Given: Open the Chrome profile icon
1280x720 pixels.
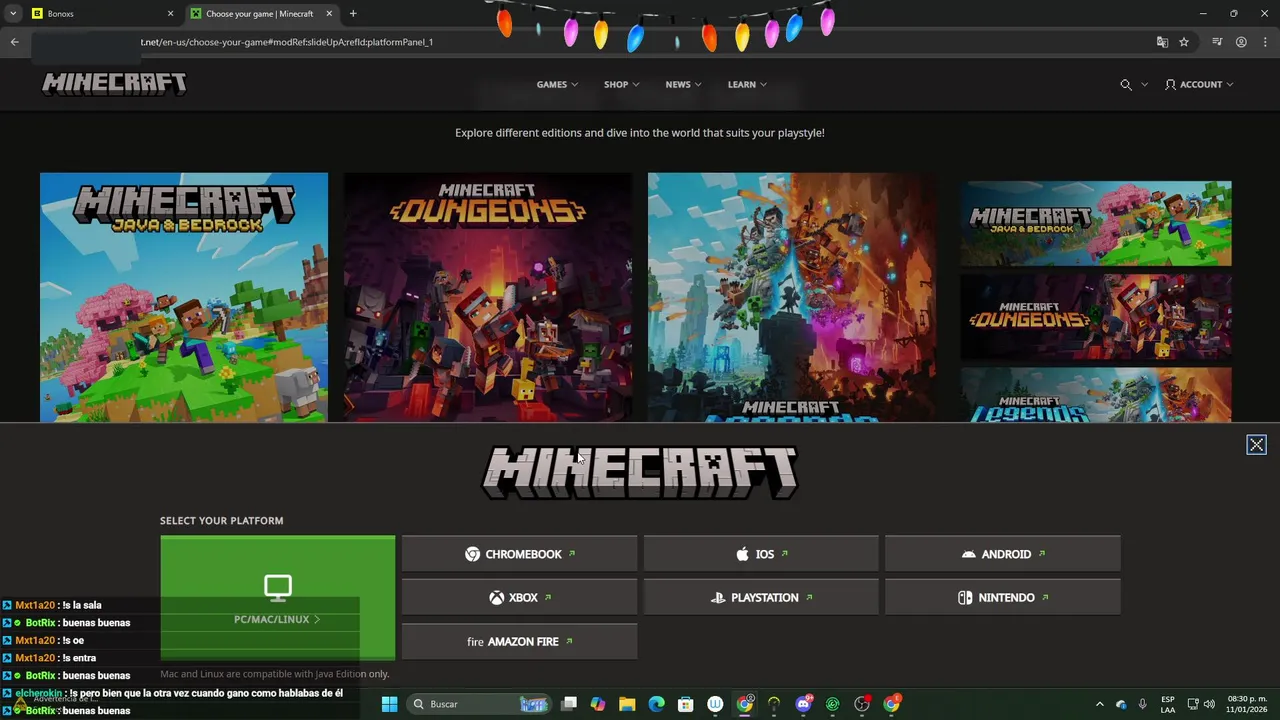Looking at the screenshot, I should click(x=1241, y=42).
